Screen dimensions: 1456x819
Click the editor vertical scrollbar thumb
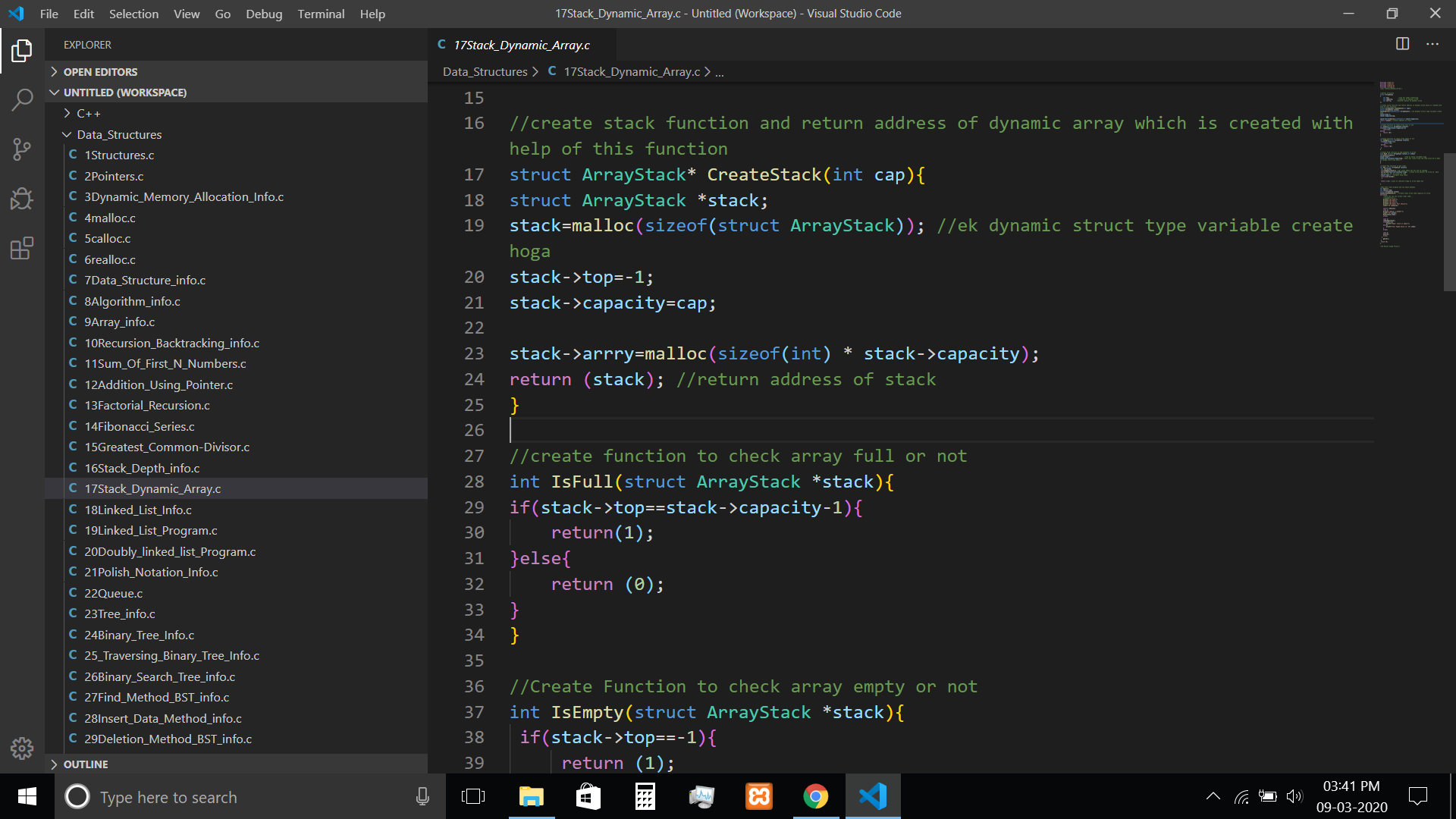tap(1448, 221)
